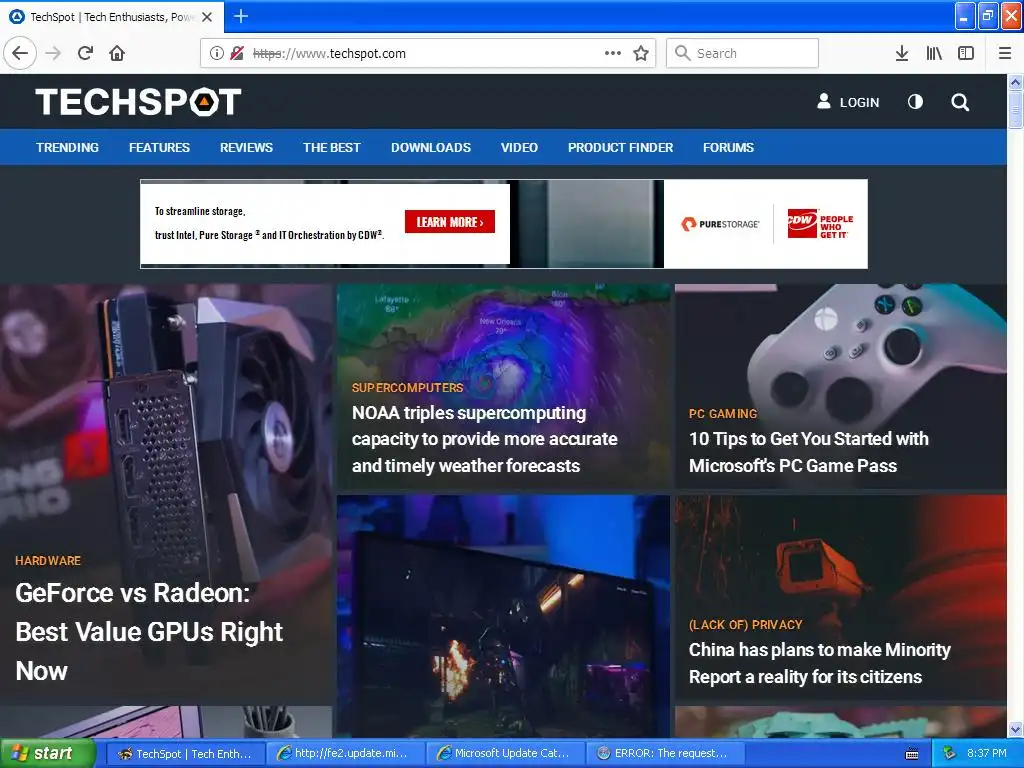Image resolution: width=1024 pixels, height=768 pixels.
Task: Click the scrollbar up arrow
Action: point(1015,82)
